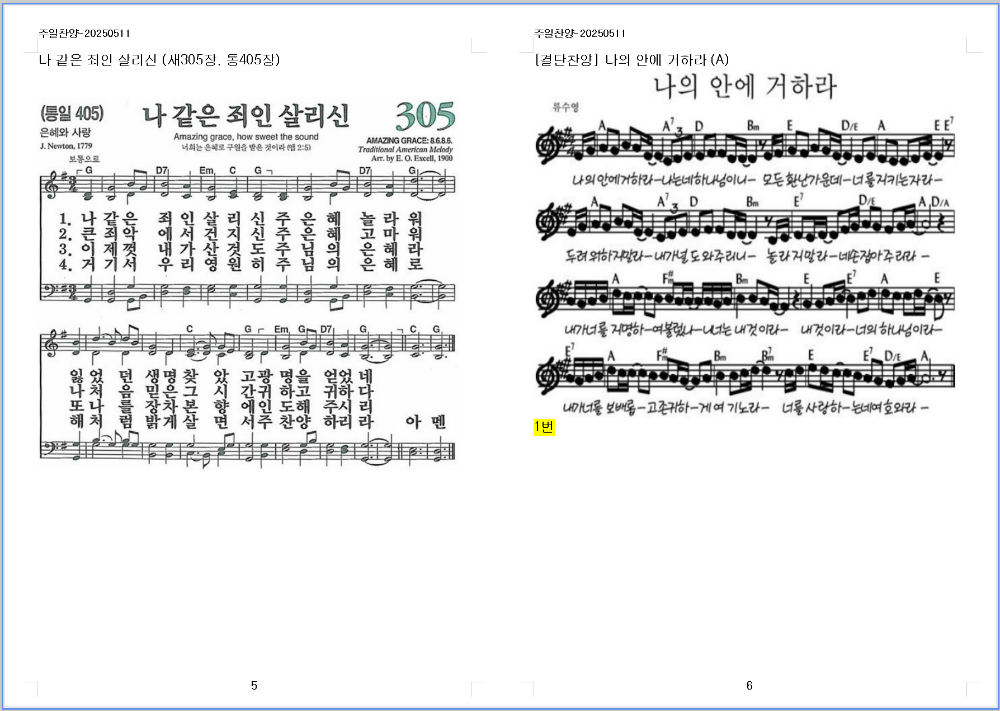Click the green hymn number "305"
1000x711 pixels.
click(x=425, y=115)
